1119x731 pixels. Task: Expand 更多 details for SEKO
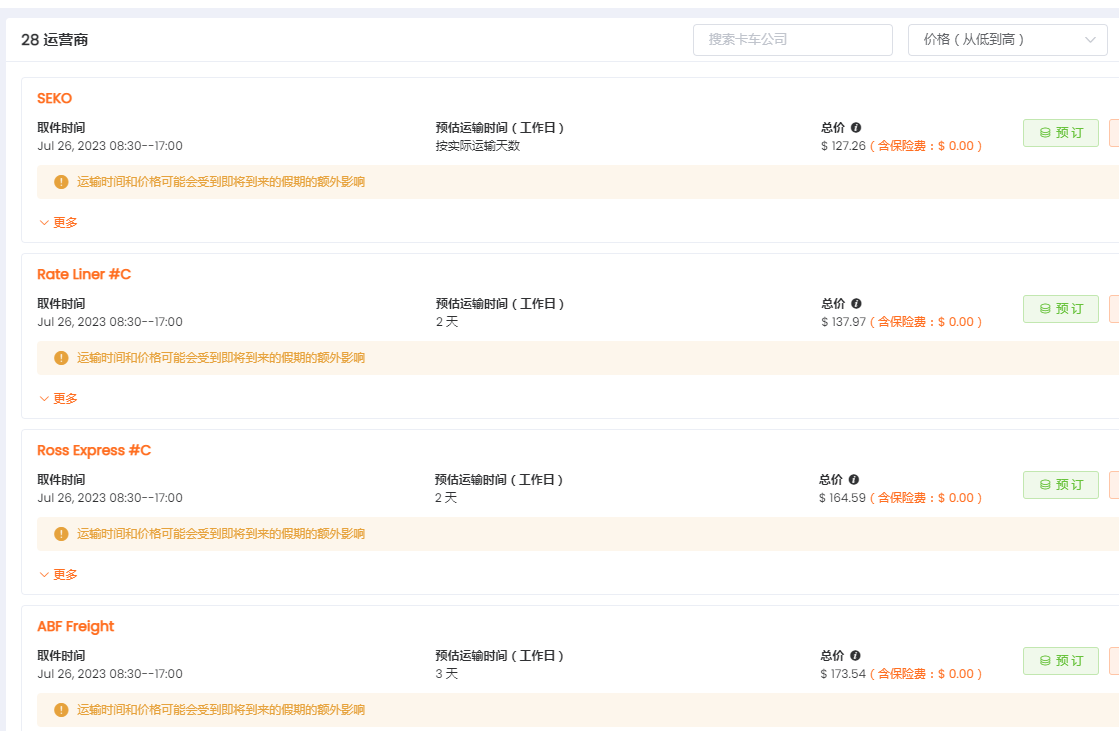tap(58, 223)
